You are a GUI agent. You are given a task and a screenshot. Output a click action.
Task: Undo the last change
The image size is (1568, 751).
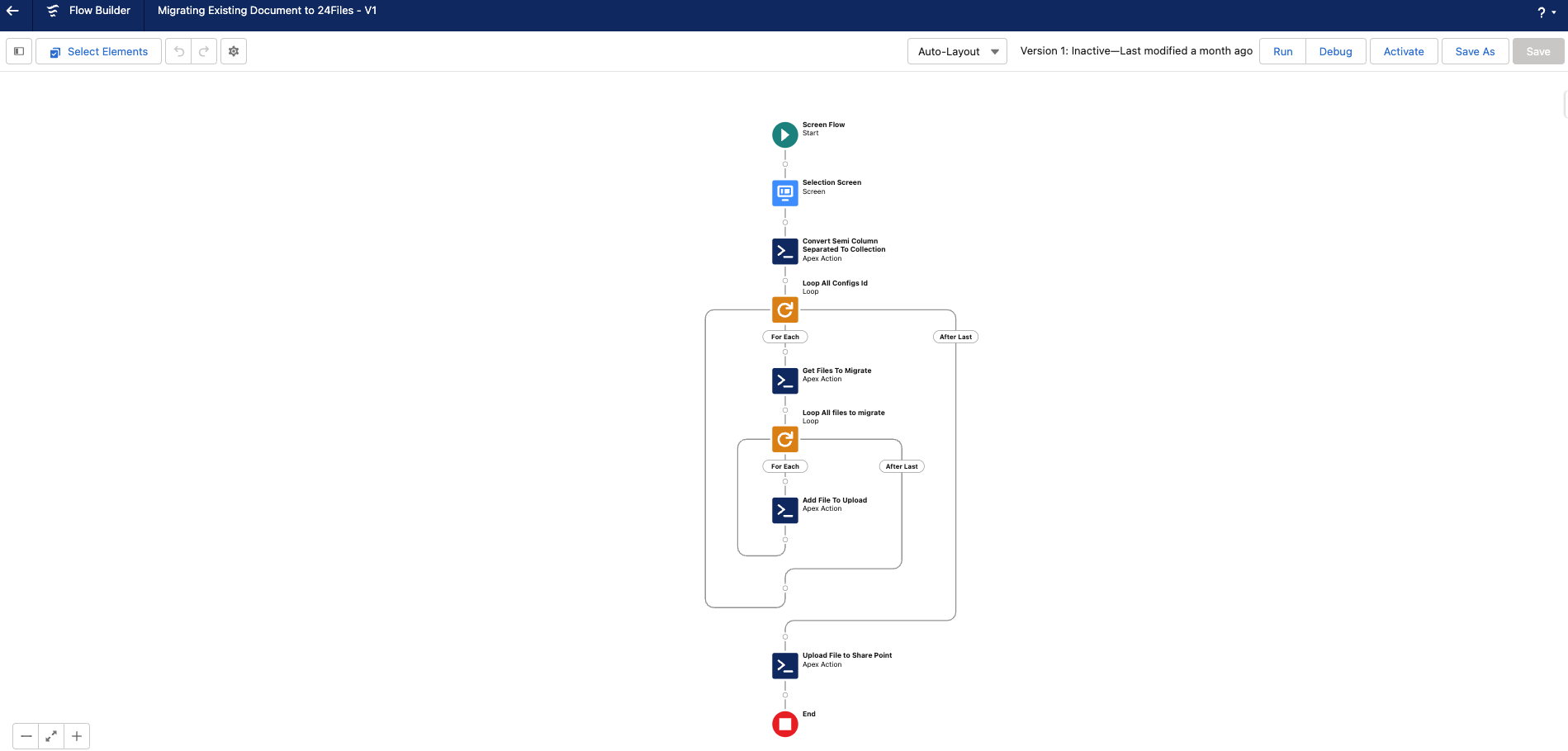[x=178, y=51]
